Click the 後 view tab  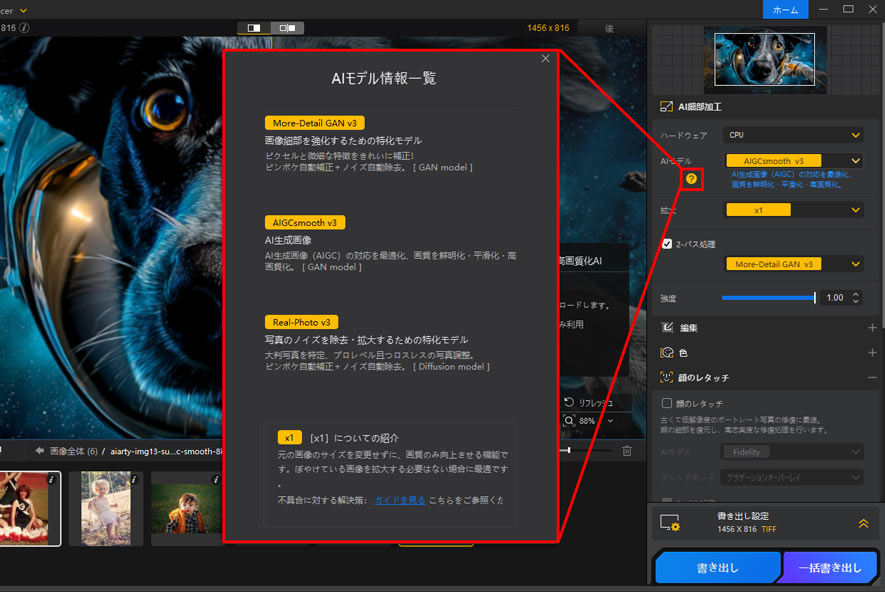(x=610, y=28)
